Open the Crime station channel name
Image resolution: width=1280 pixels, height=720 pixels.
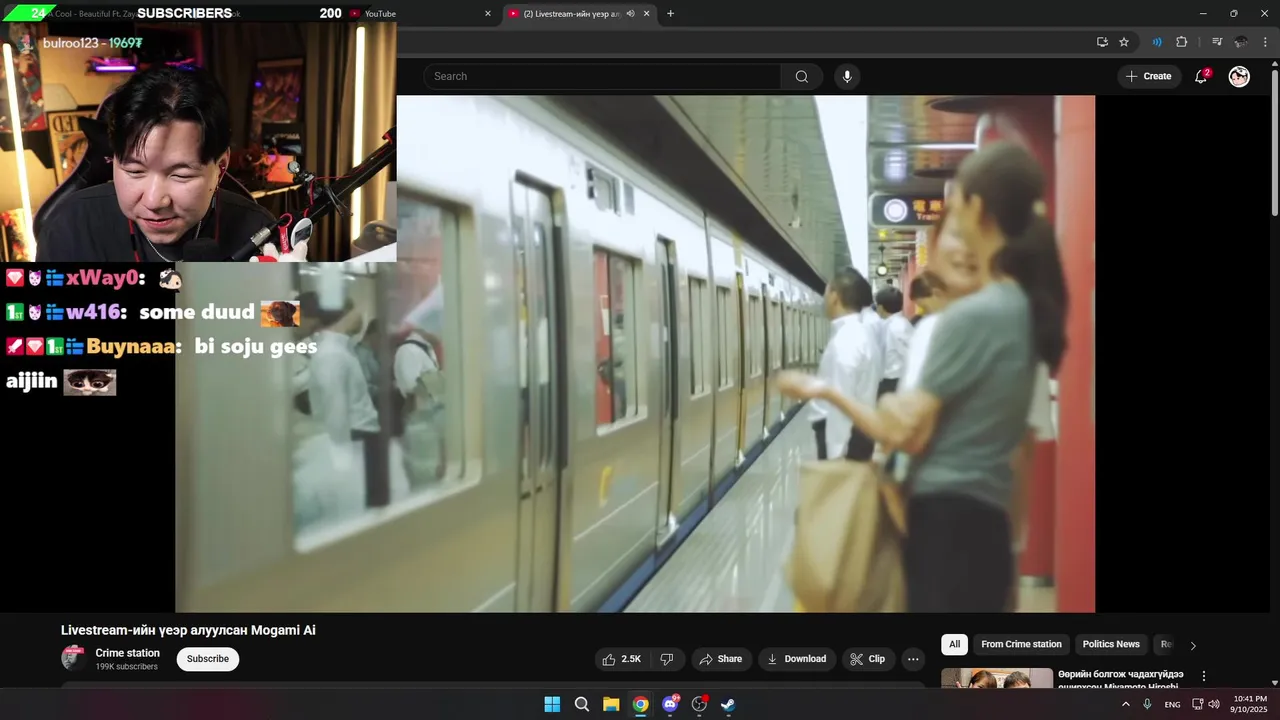click(127, 653)
